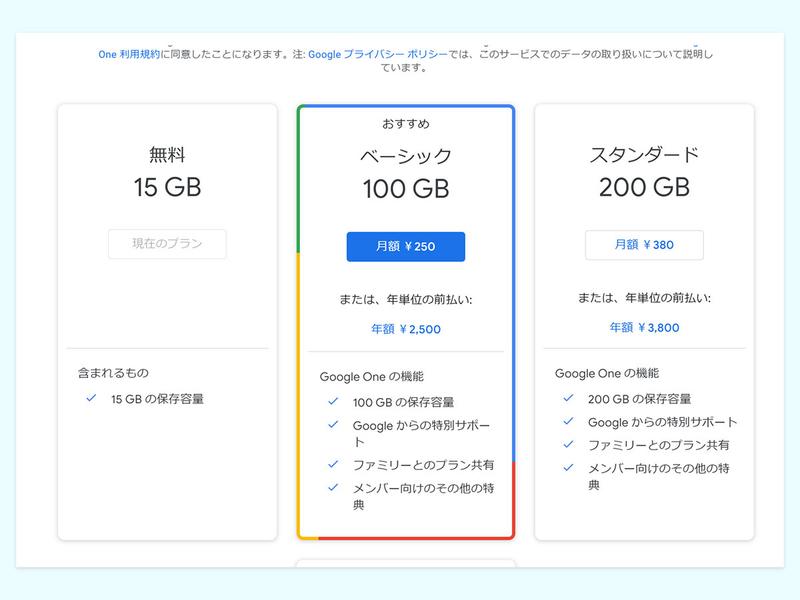Open the Google プライバシー ポリシー link

378,54
